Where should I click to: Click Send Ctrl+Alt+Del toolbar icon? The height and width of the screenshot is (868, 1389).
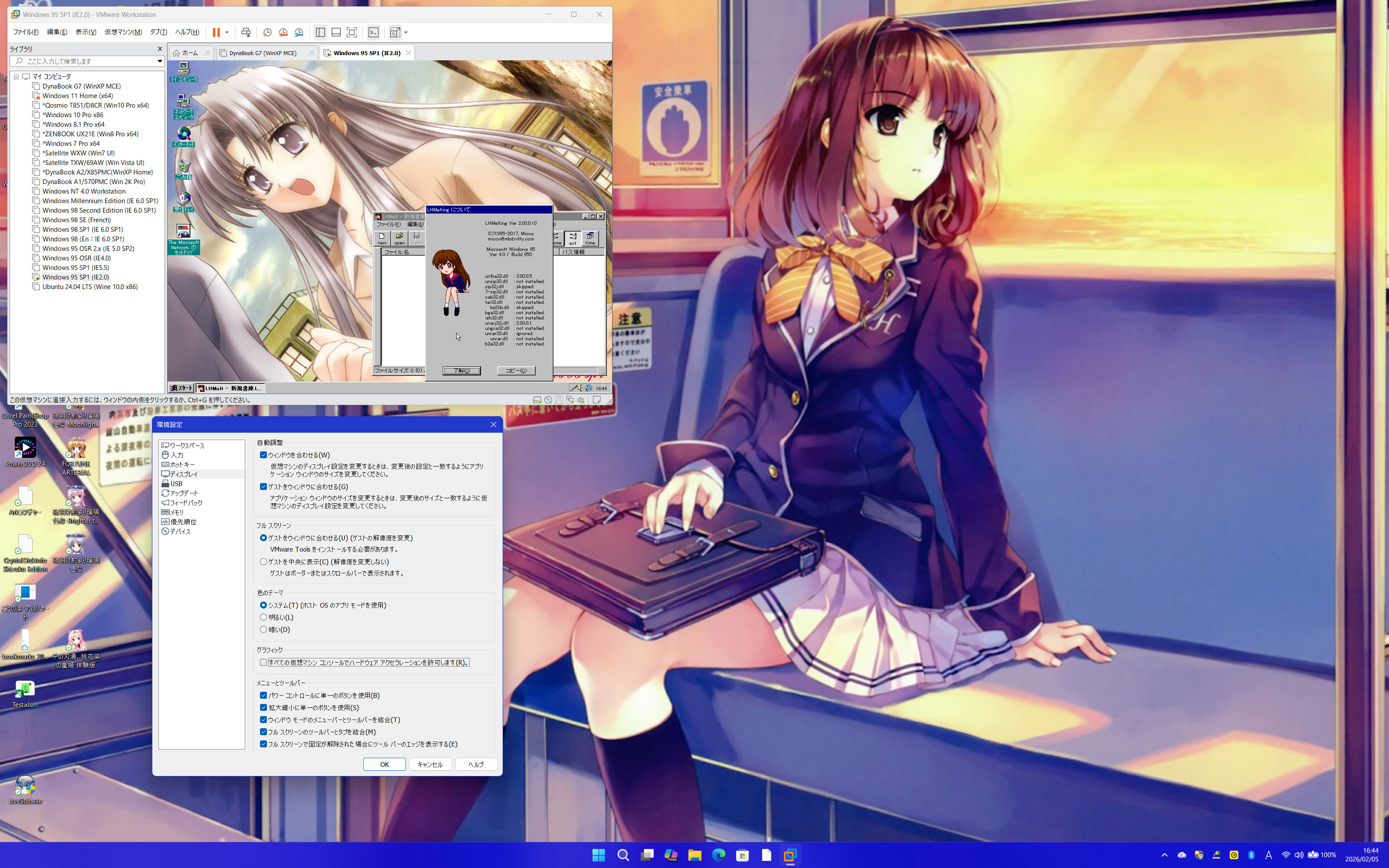tap(246, 32)
